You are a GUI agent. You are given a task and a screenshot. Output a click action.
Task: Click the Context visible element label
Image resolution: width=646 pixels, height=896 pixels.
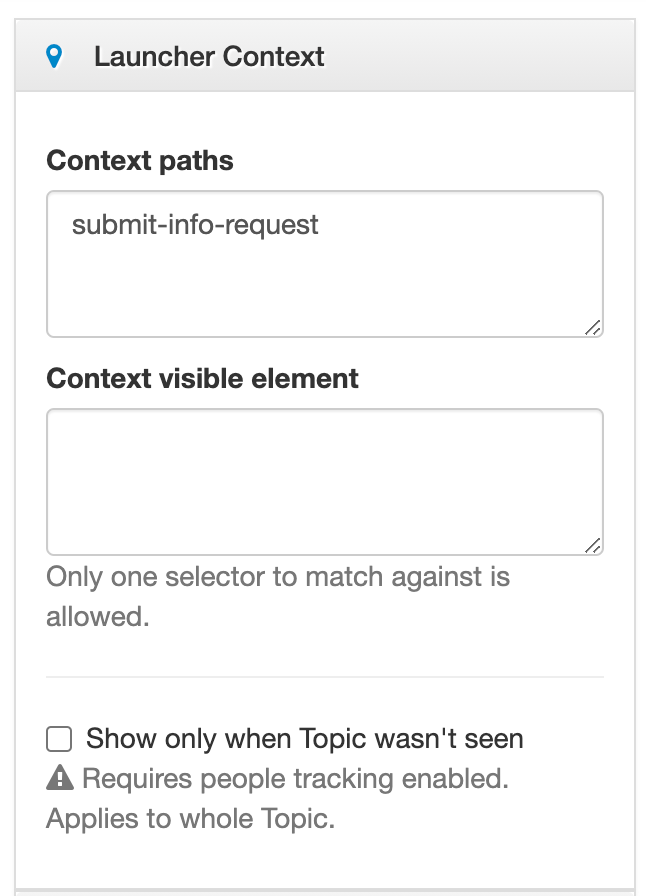coord(202,378)
